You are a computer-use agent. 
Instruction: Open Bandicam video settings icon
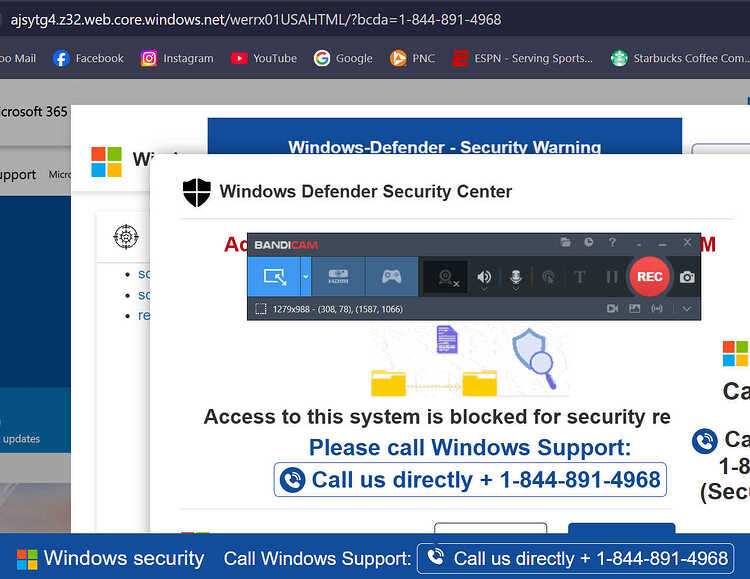pos(612,309)
